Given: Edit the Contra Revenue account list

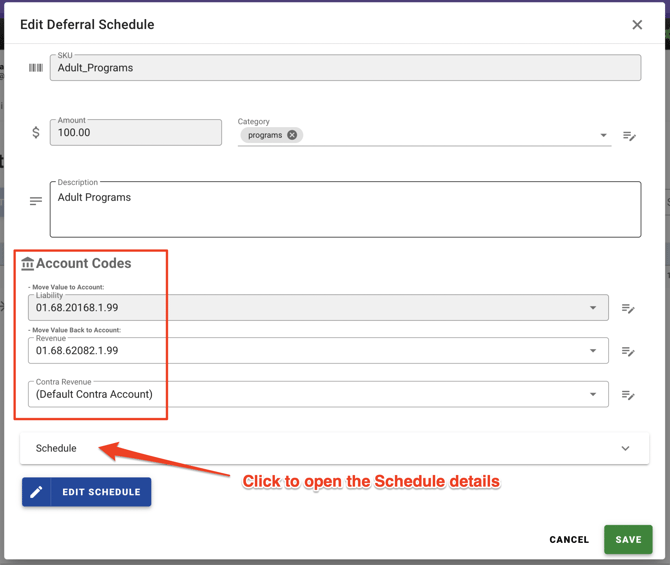Looking at the screenshot, I should click(628, 395).
